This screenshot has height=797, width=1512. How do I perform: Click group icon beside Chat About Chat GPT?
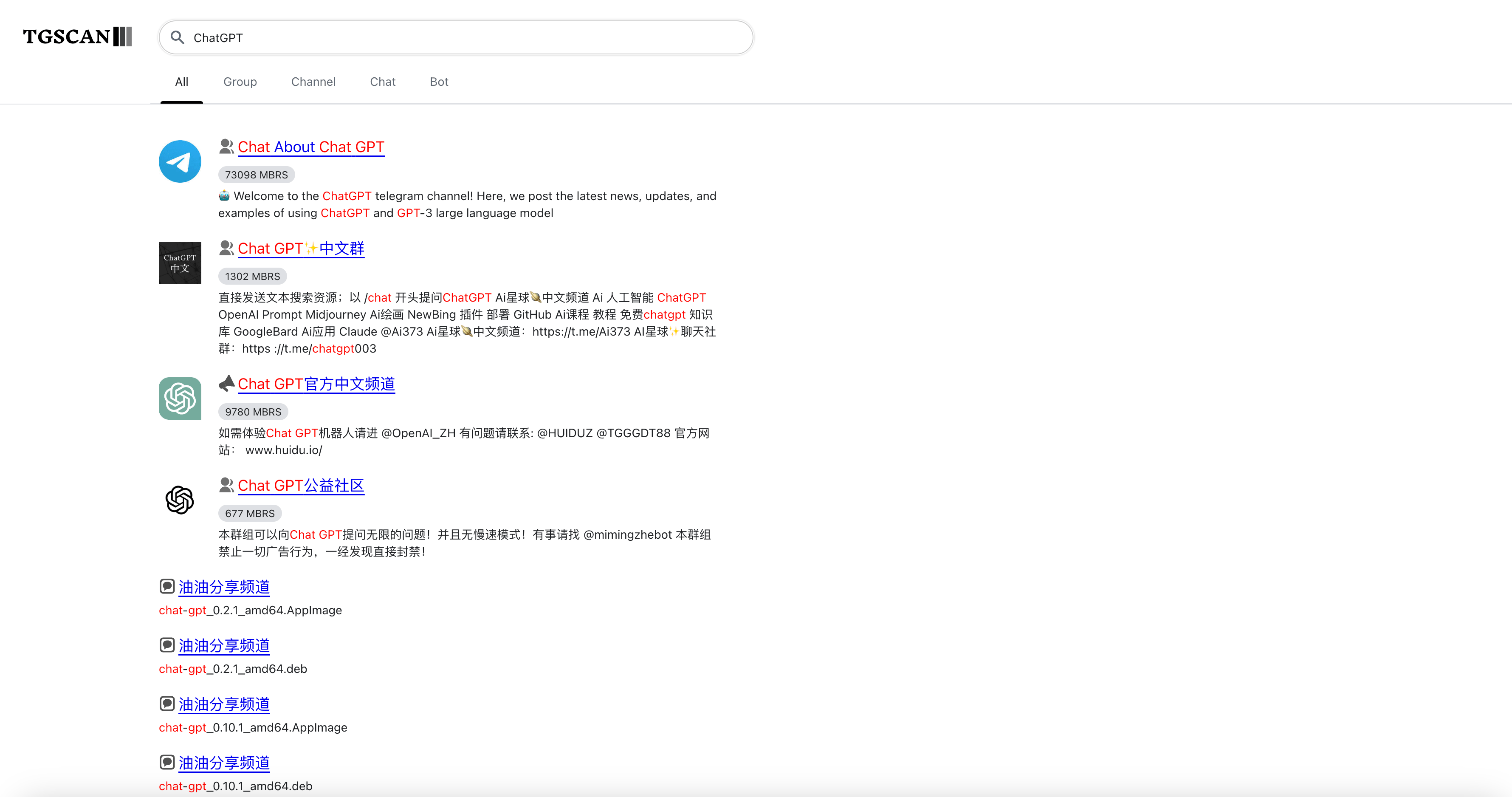tap(226, 146)
